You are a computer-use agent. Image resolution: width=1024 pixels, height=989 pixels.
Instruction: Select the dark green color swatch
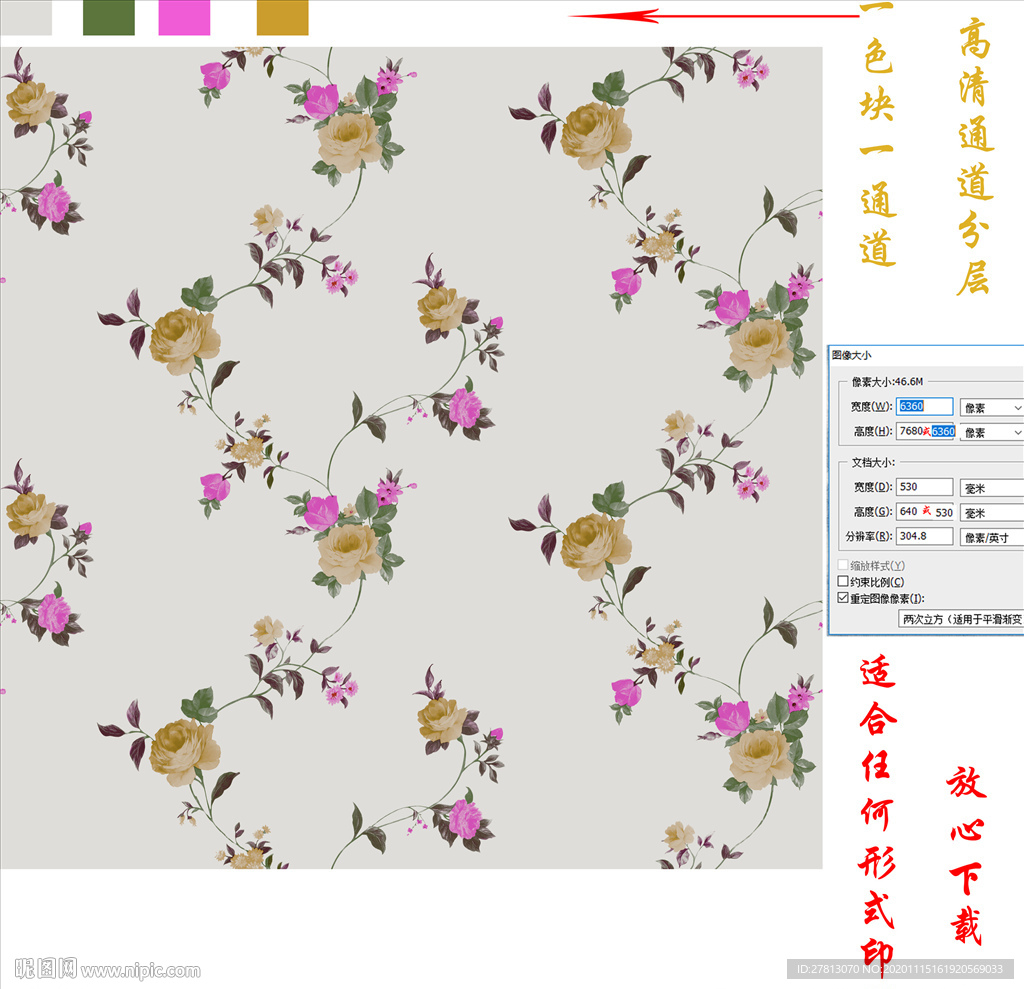pos(108,17)
